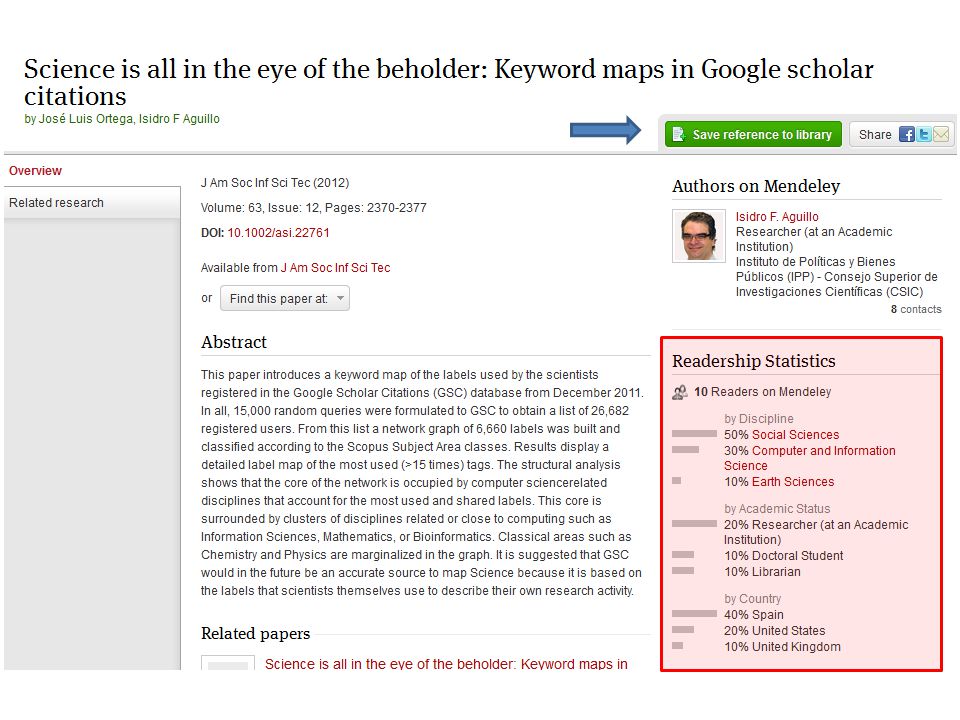Switch to Related research tab
The image size is (960, 720).
[x=92, y=203]
